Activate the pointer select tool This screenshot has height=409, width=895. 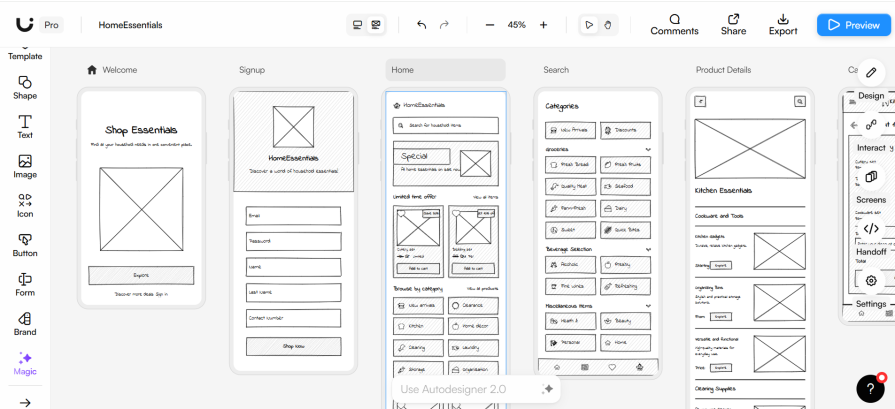(589, 25)
